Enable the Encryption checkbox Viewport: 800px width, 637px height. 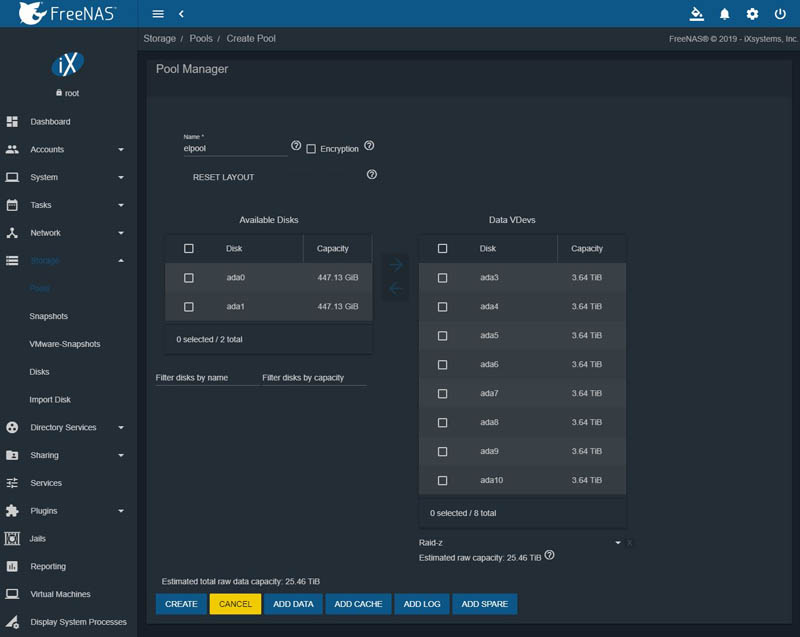coord(311,149)
